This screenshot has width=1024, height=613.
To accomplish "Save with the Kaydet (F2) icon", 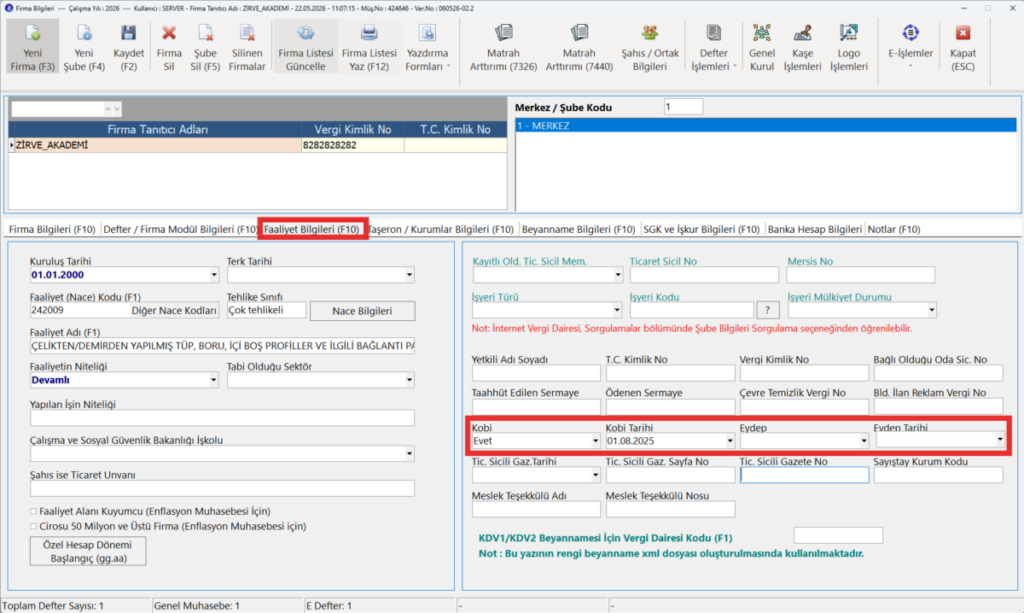I will (129, 33).
